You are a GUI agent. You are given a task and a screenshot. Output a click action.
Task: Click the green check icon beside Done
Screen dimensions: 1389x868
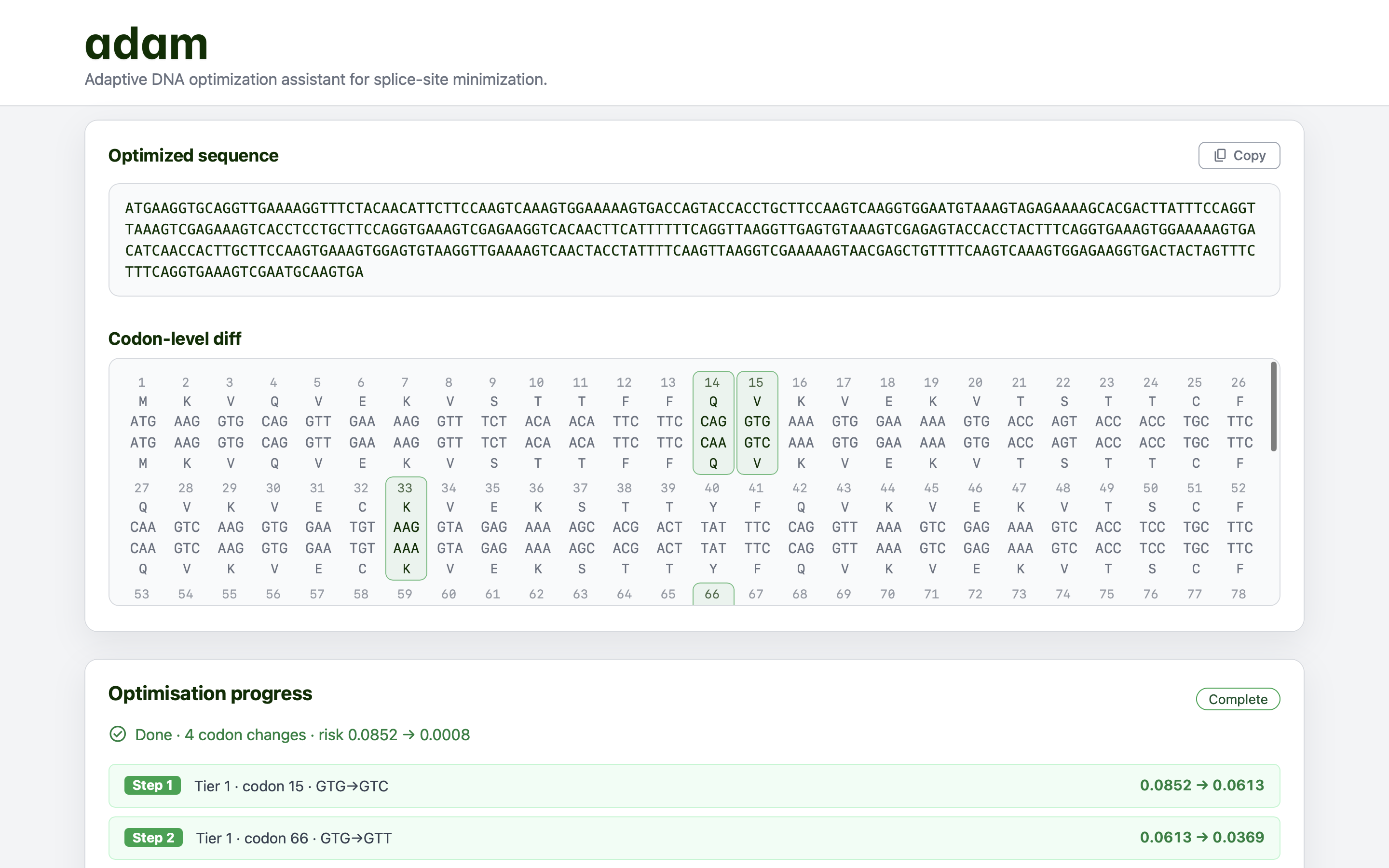click(x=118, y=734)
